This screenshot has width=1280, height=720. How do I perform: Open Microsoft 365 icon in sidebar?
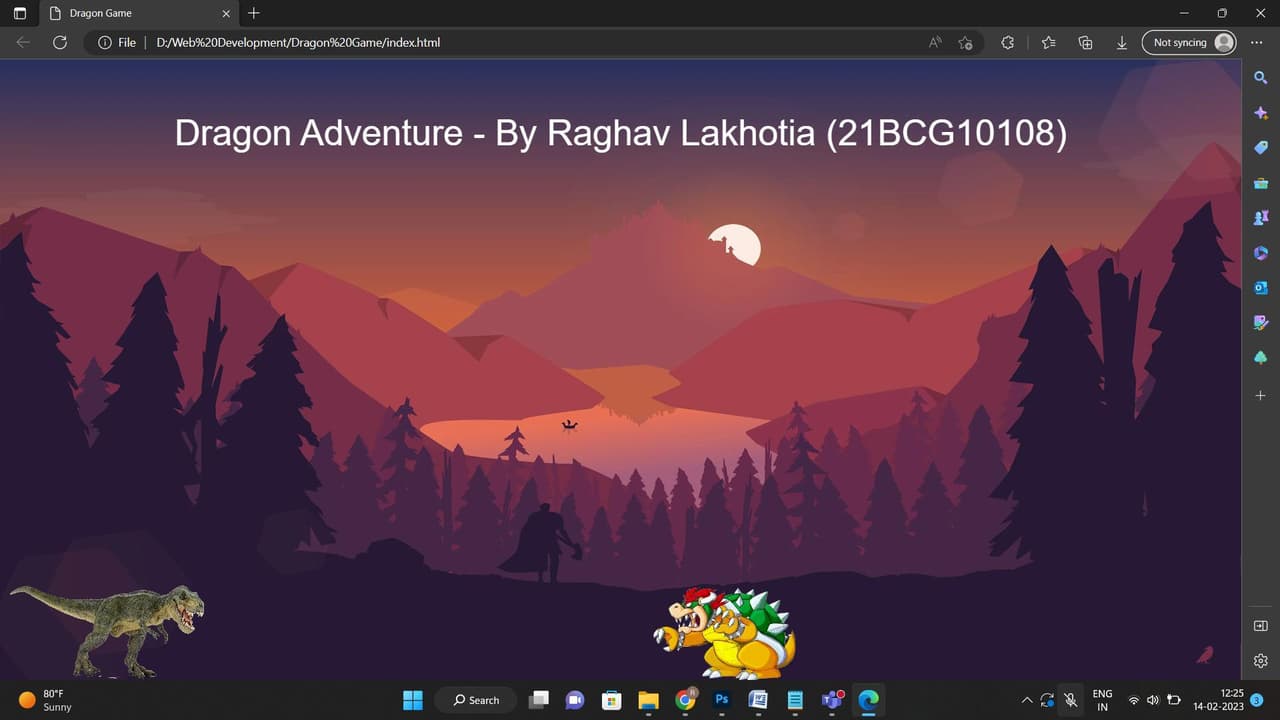coord(1260,253)
